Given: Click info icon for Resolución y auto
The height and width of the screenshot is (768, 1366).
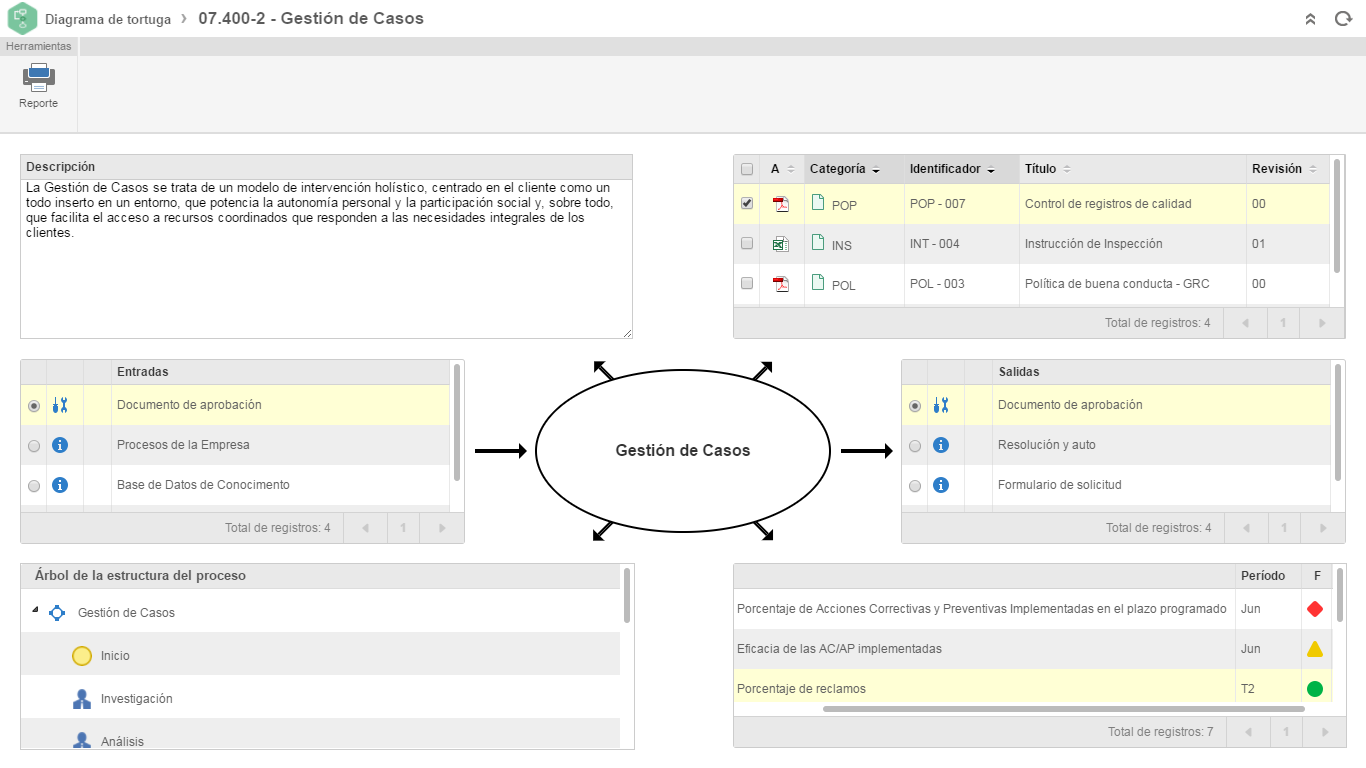Looking at the screenshot, I should 940,445.
